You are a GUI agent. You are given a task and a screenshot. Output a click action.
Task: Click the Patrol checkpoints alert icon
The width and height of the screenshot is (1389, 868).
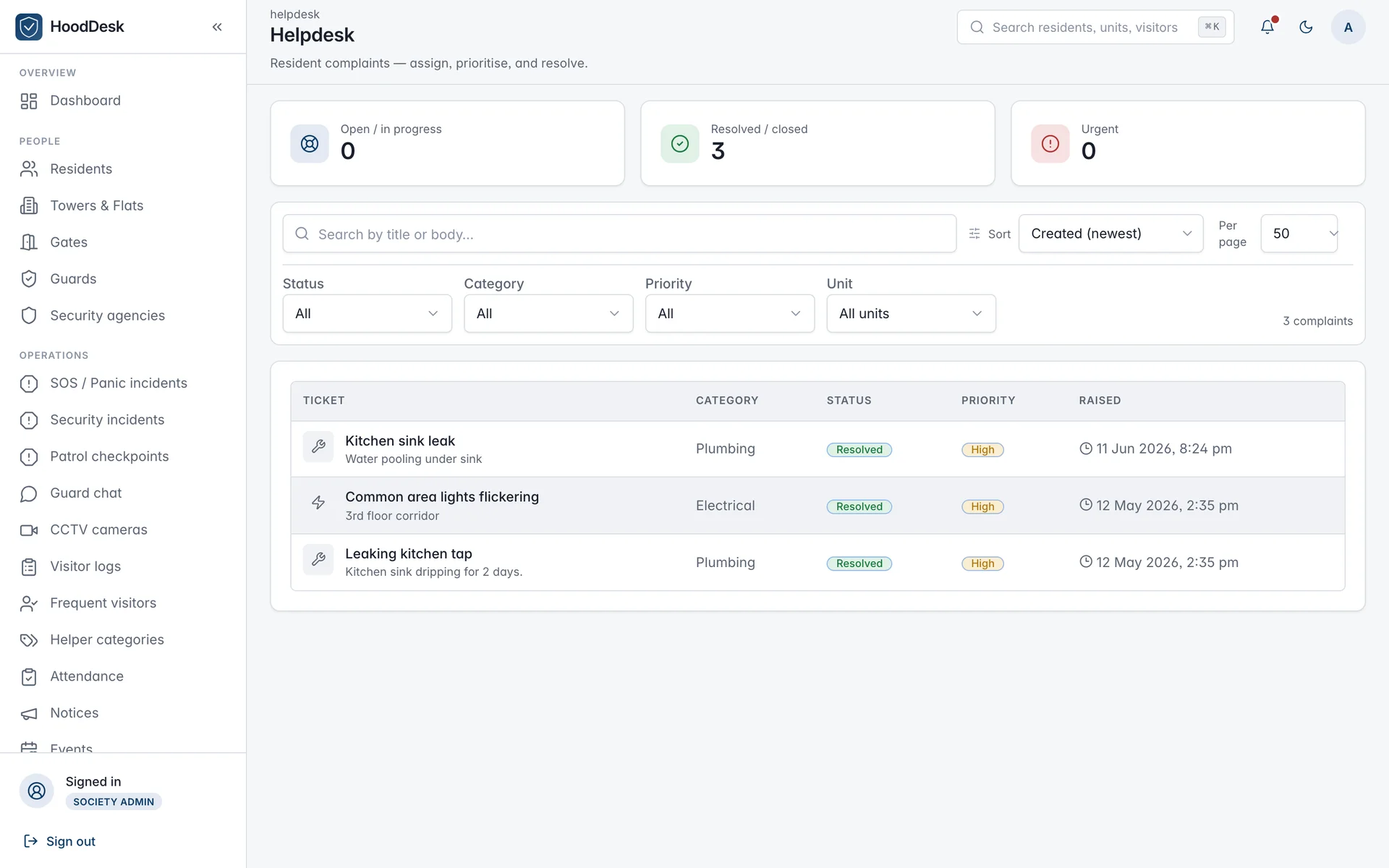click(29, 457)
